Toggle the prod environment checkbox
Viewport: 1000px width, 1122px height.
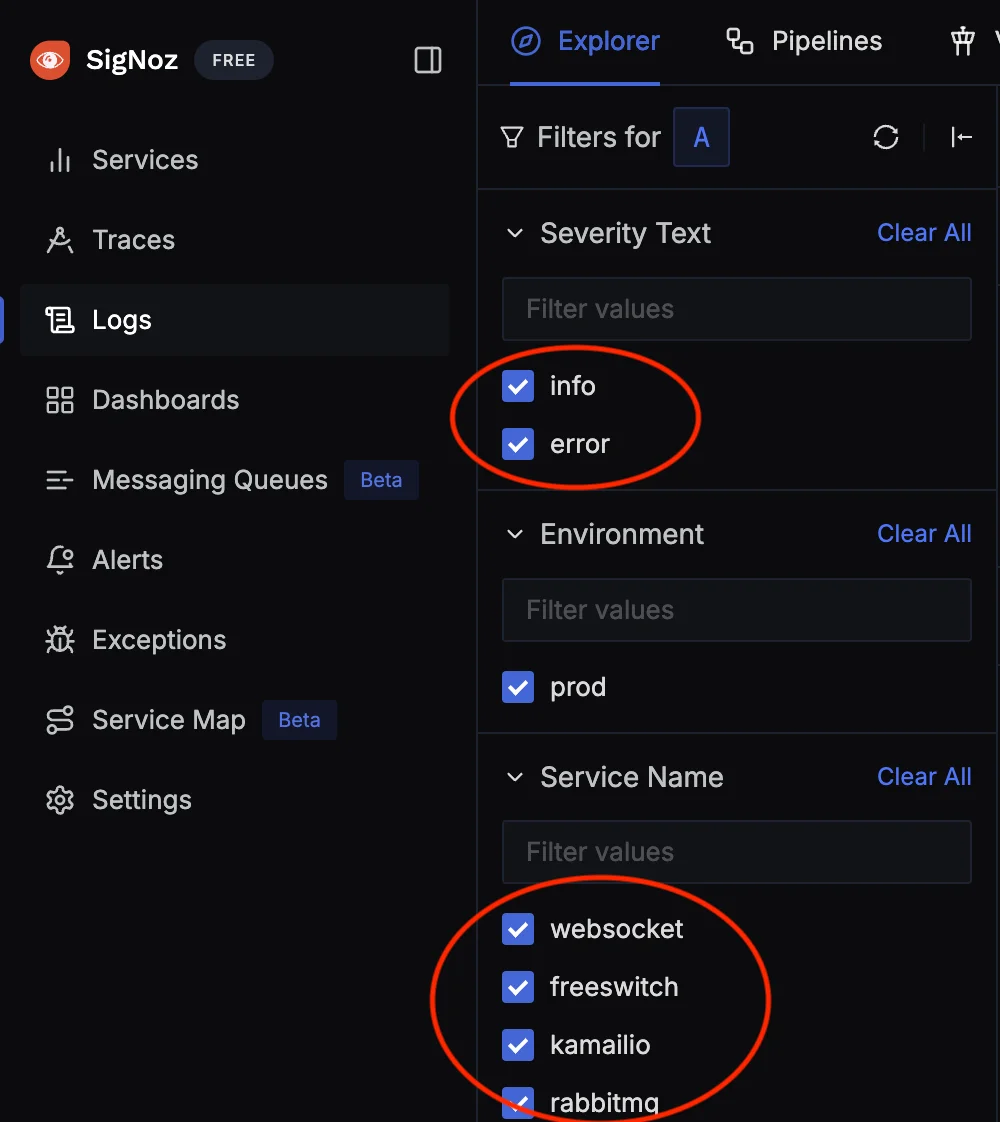click(518, 687)
